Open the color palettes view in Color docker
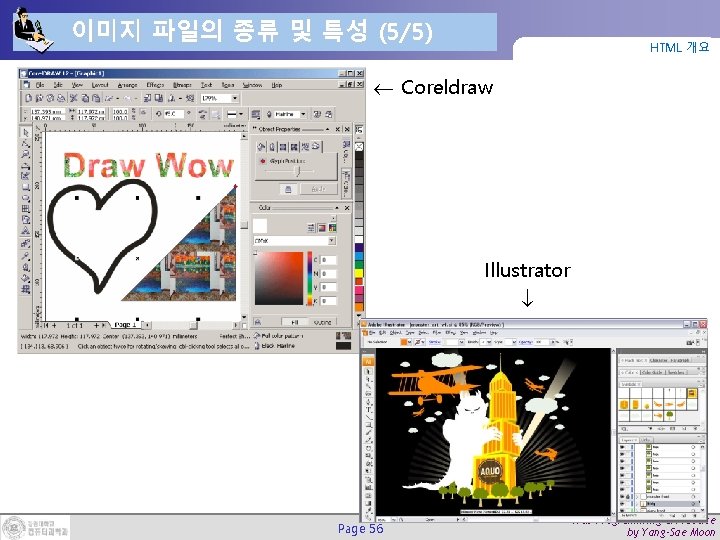The width and height of the screenshot is (720, 540). (x=332, y=227)
